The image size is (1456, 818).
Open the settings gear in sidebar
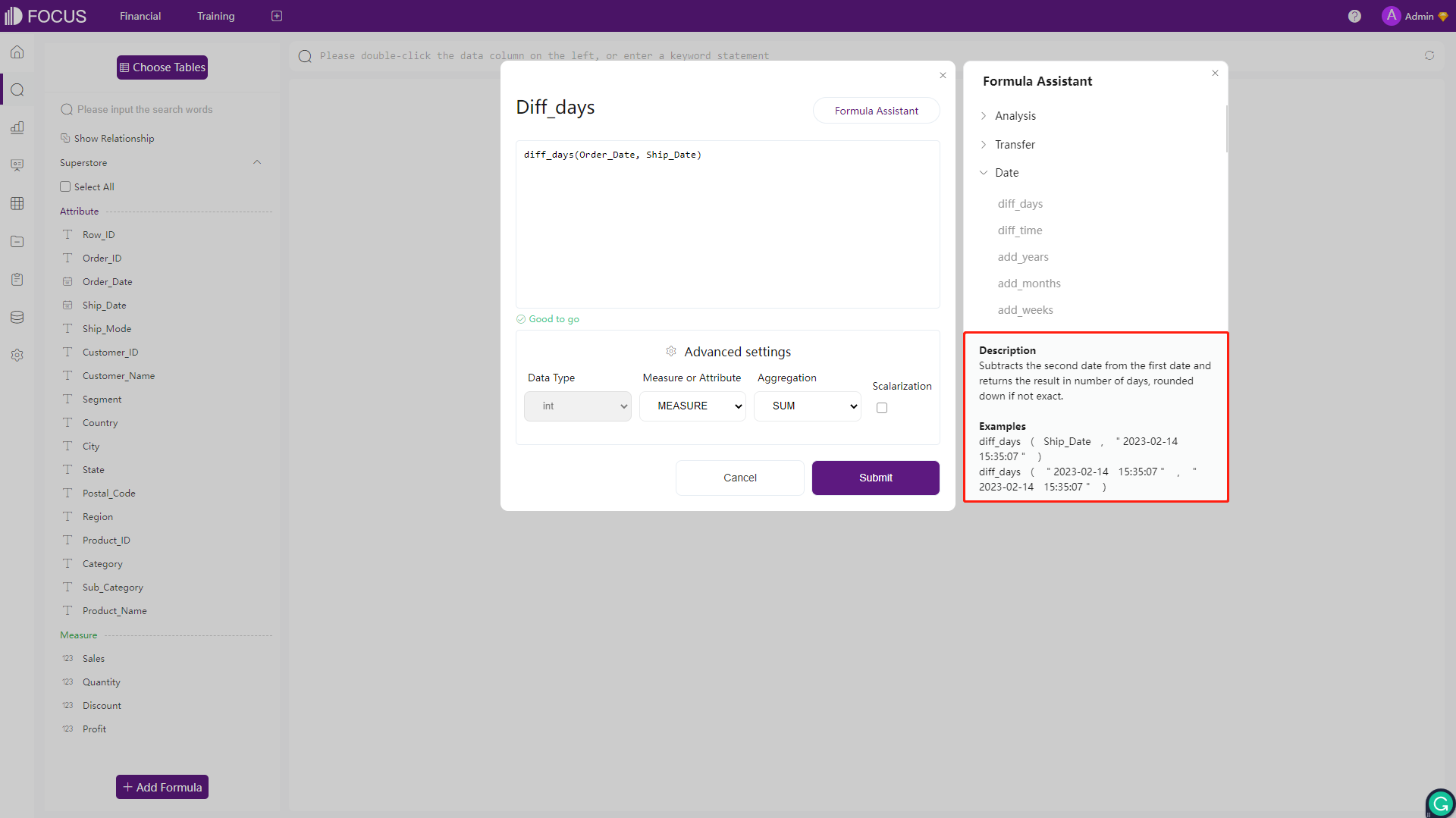pos(17,355)
